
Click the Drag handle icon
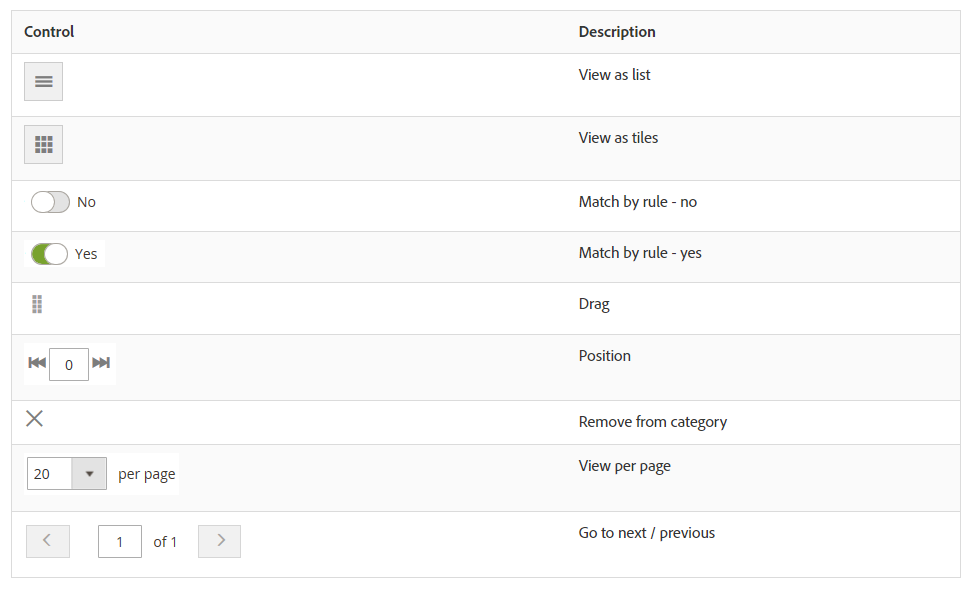click(x=36, y=304)
